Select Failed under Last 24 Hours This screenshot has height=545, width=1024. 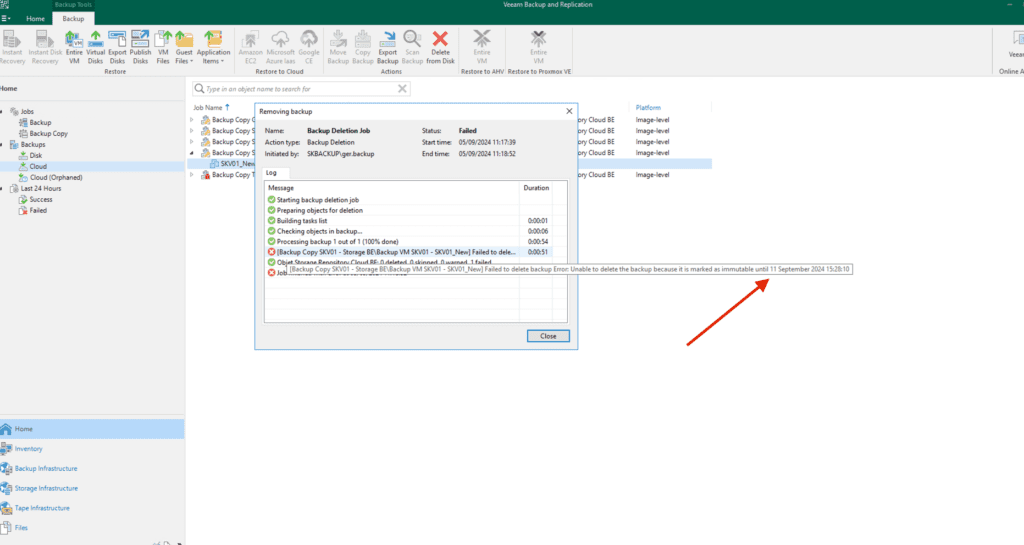tap(38, 210)
